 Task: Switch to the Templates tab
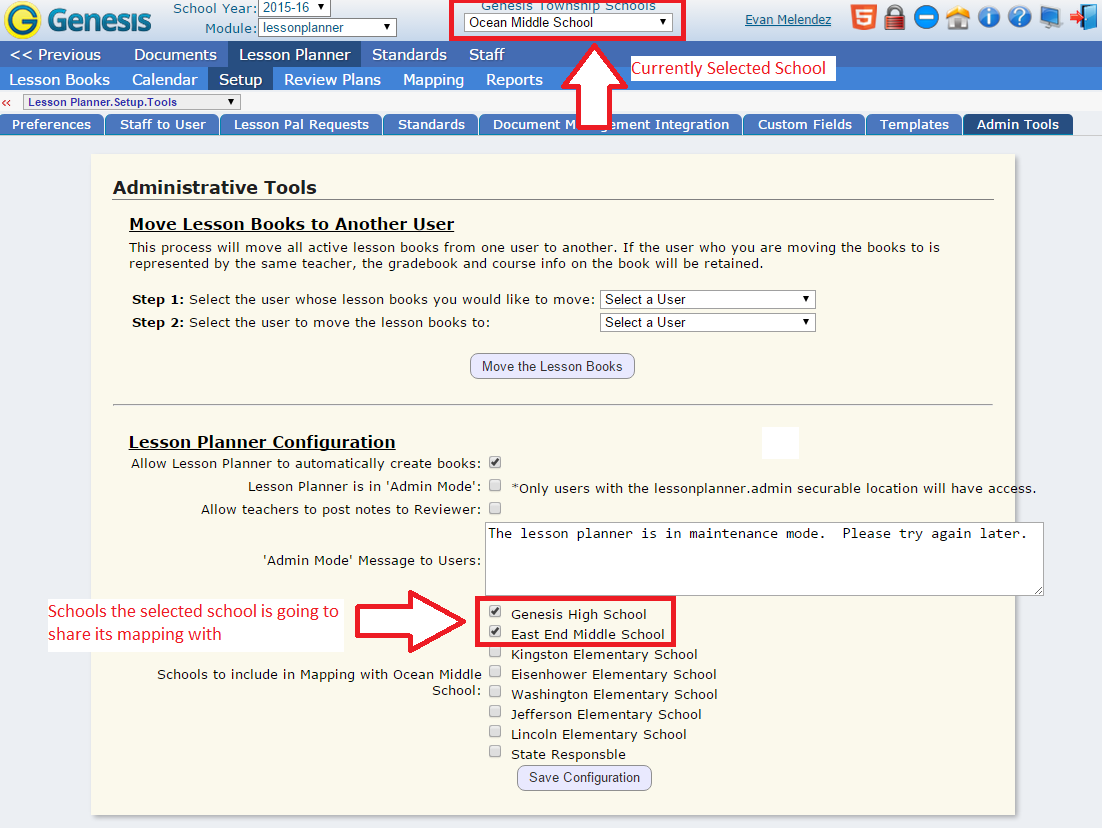[914, 124]
